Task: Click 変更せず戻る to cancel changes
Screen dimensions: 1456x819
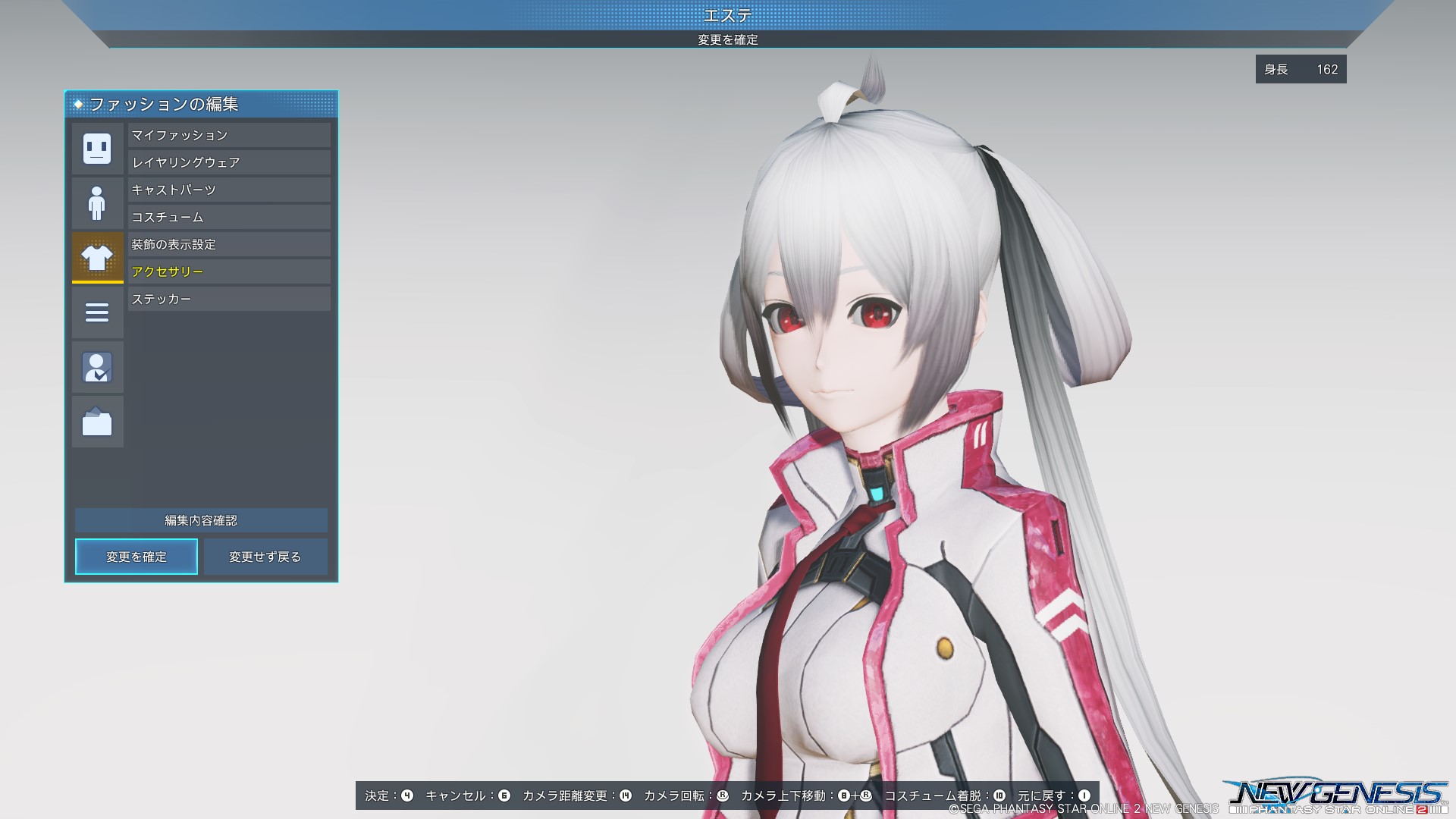Action: coord(265,556)
